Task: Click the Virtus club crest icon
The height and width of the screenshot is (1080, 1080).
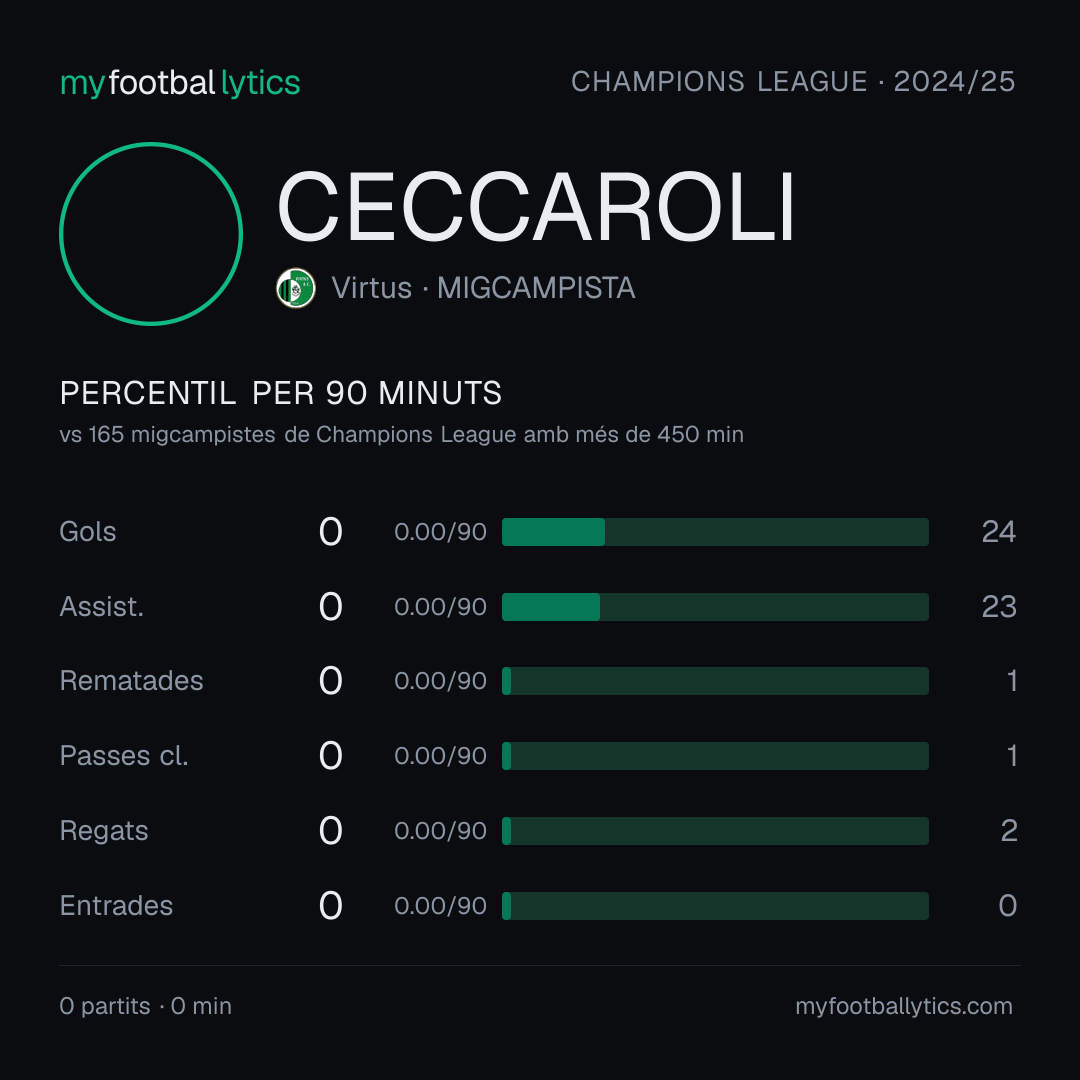Action: pyautogui.click(x=295, y=288)
